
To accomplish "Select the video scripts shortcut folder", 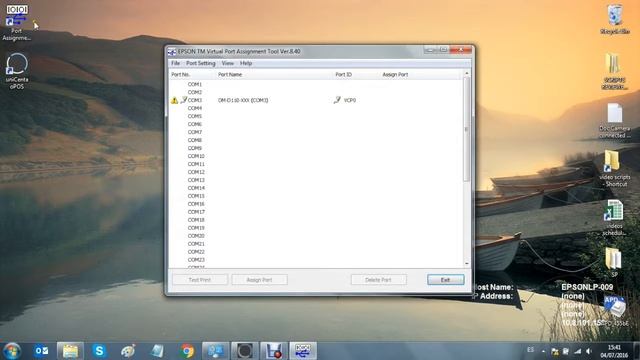I will pos(615,169).
